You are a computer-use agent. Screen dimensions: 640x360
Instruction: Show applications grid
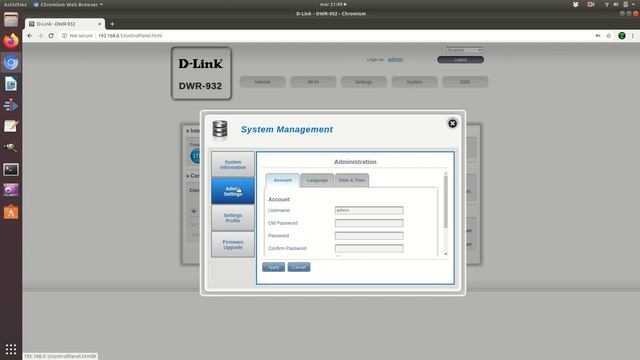[11, 349]
